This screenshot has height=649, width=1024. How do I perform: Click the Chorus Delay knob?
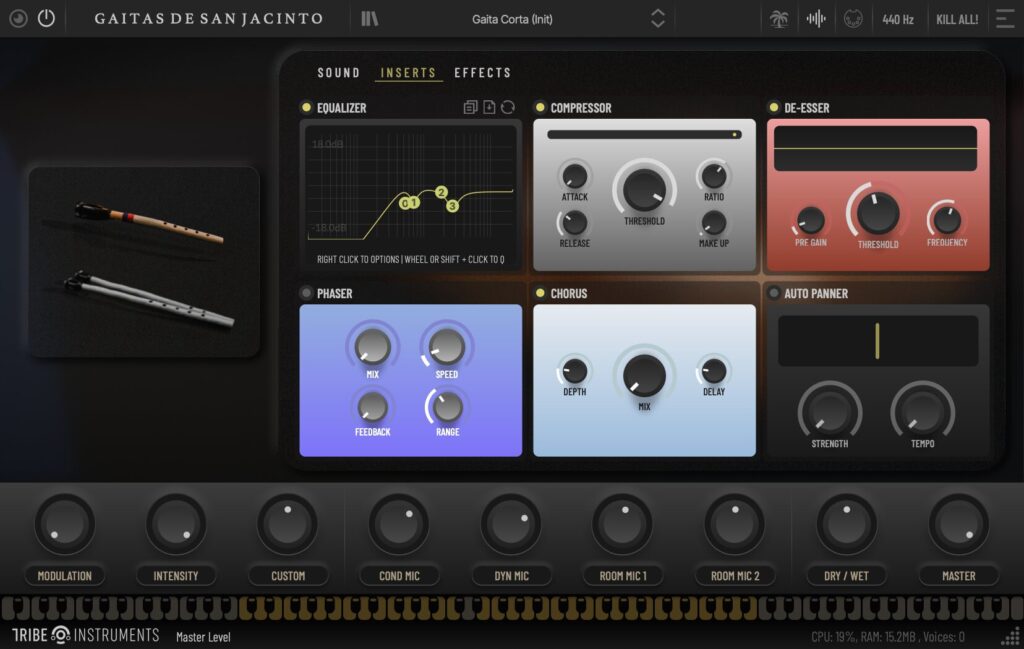[714, 371]
